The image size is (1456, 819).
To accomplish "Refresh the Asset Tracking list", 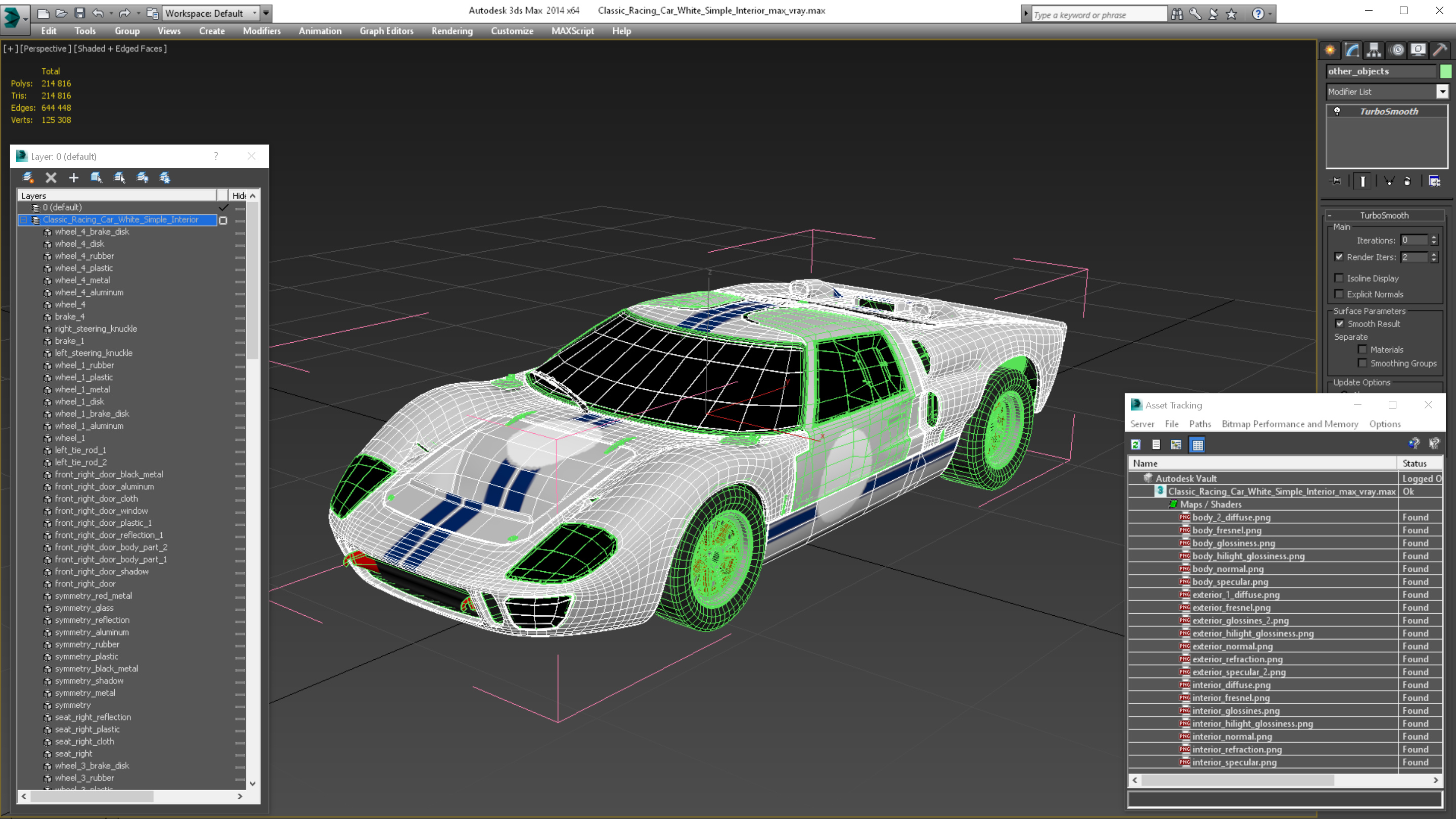I will pyautogui.click(x=1135, y=445).
